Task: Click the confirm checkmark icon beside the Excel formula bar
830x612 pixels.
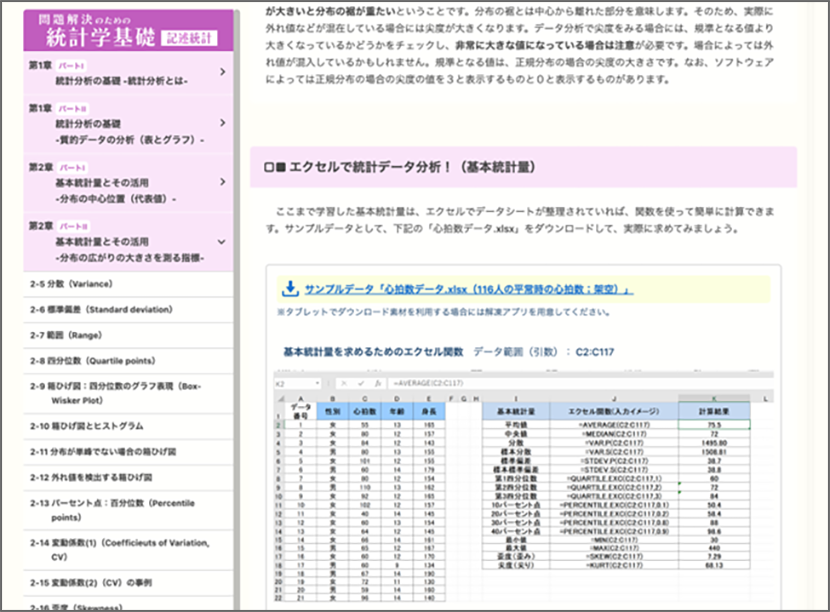Action: click(361, 383)
